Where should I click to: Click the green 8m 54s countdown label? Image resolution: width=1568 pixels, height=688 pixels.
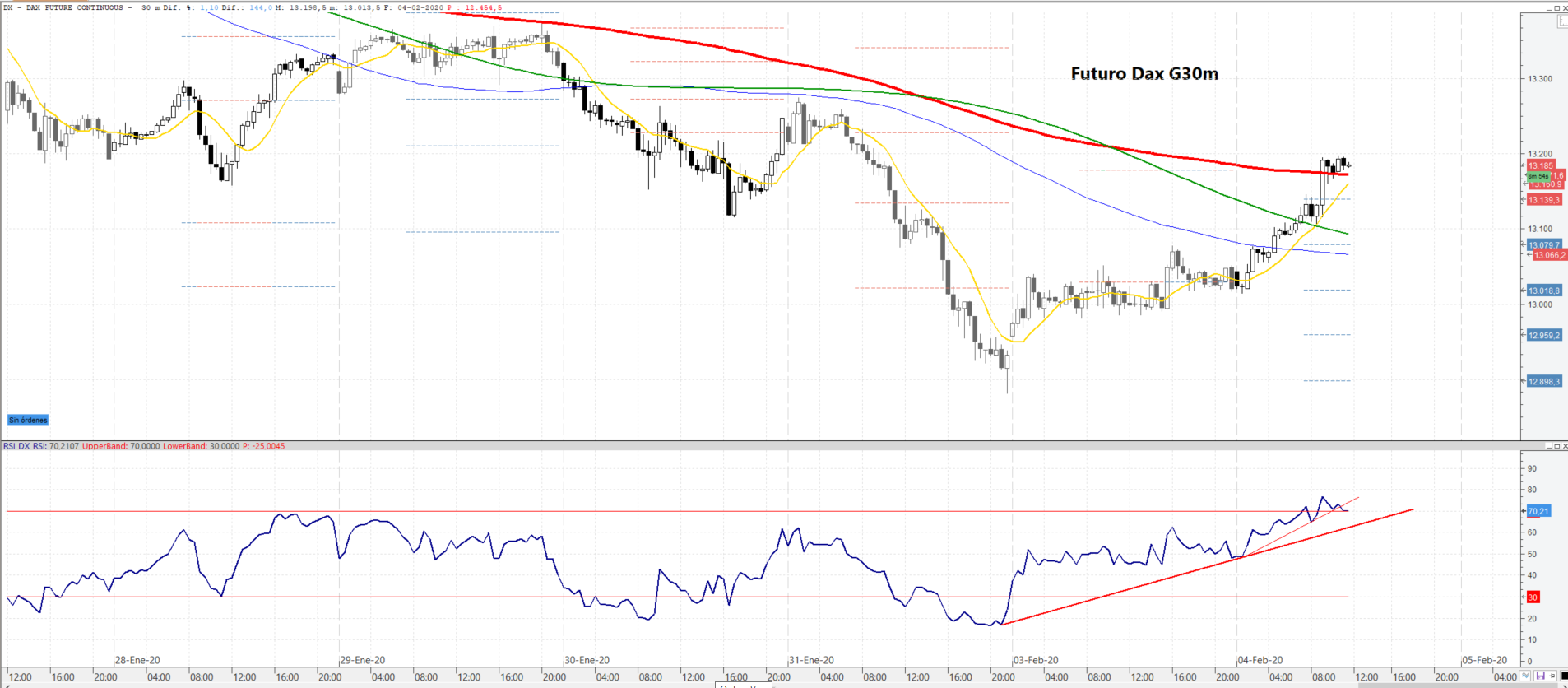[1538, 176]
